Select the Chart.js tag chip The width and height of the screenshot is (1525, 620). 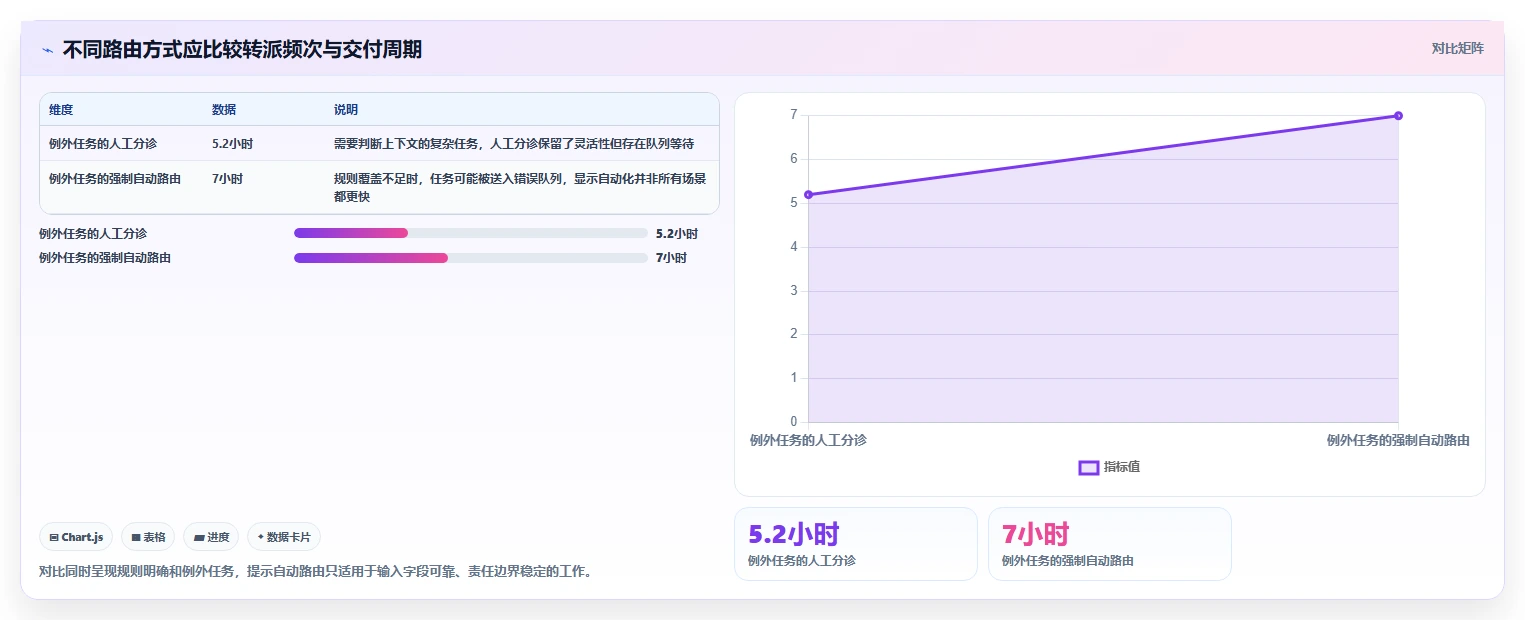(x=77, y=537)
